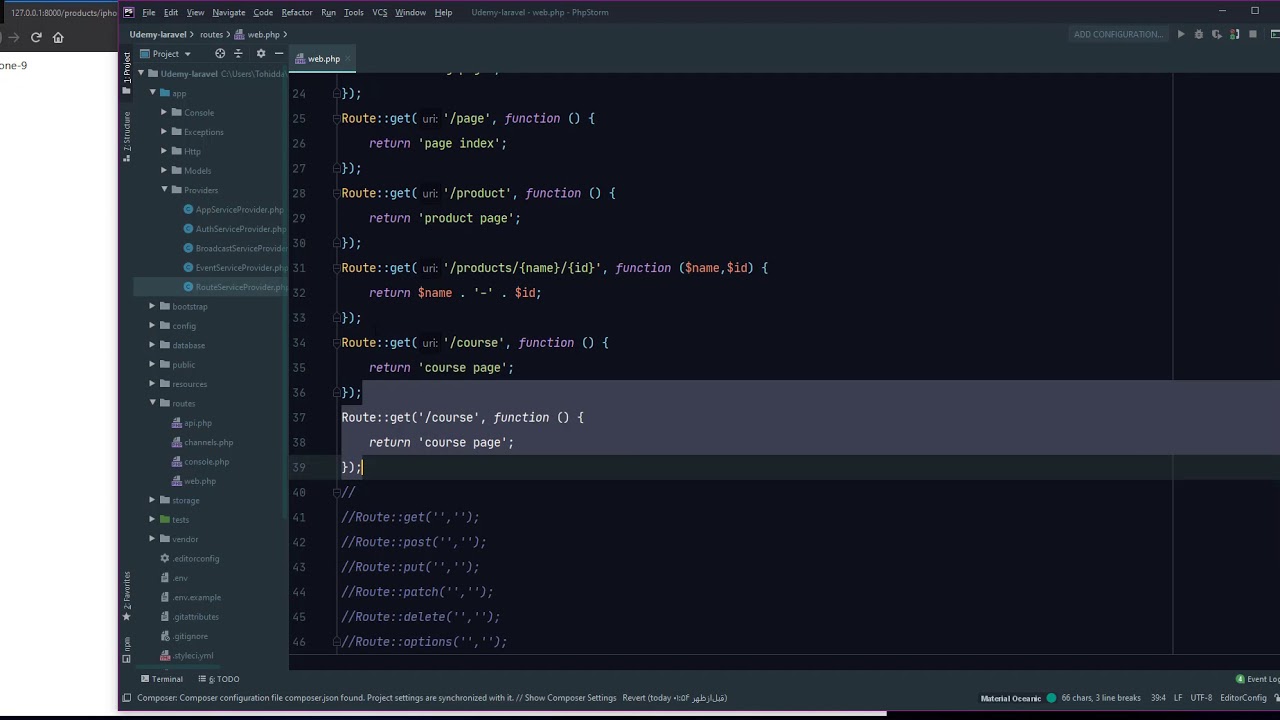
Task: Open the Terminal tool window
Action: tap(161, 679)
